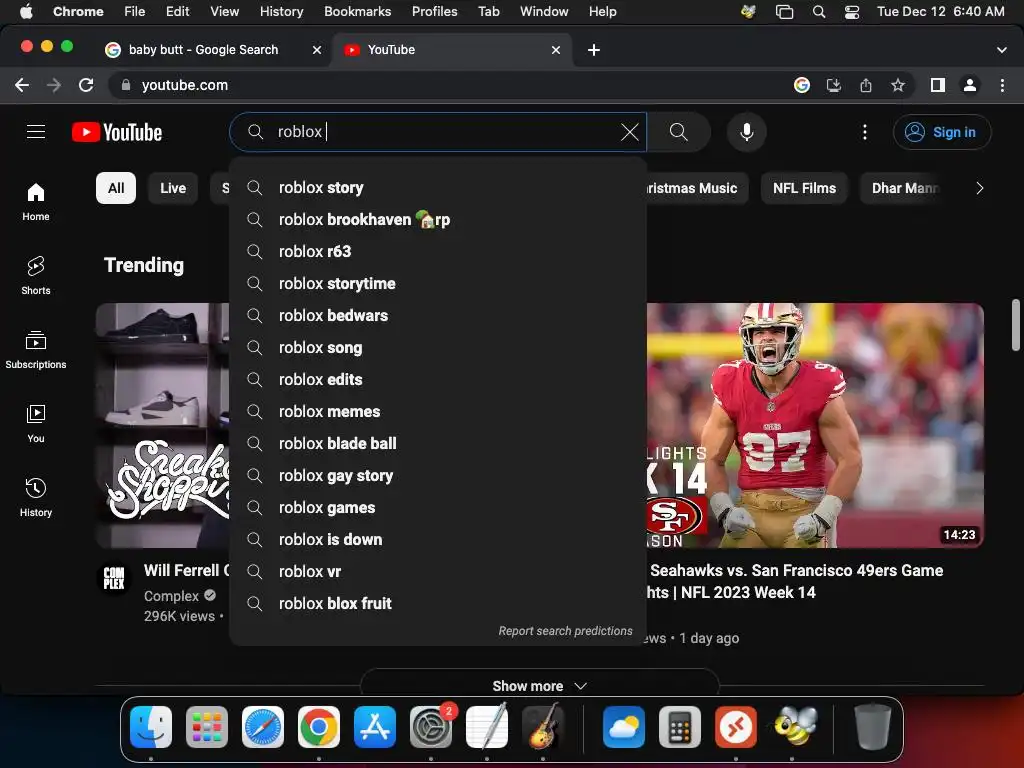Choose suggestion 'roblox r63'

[x=438, y=251]
